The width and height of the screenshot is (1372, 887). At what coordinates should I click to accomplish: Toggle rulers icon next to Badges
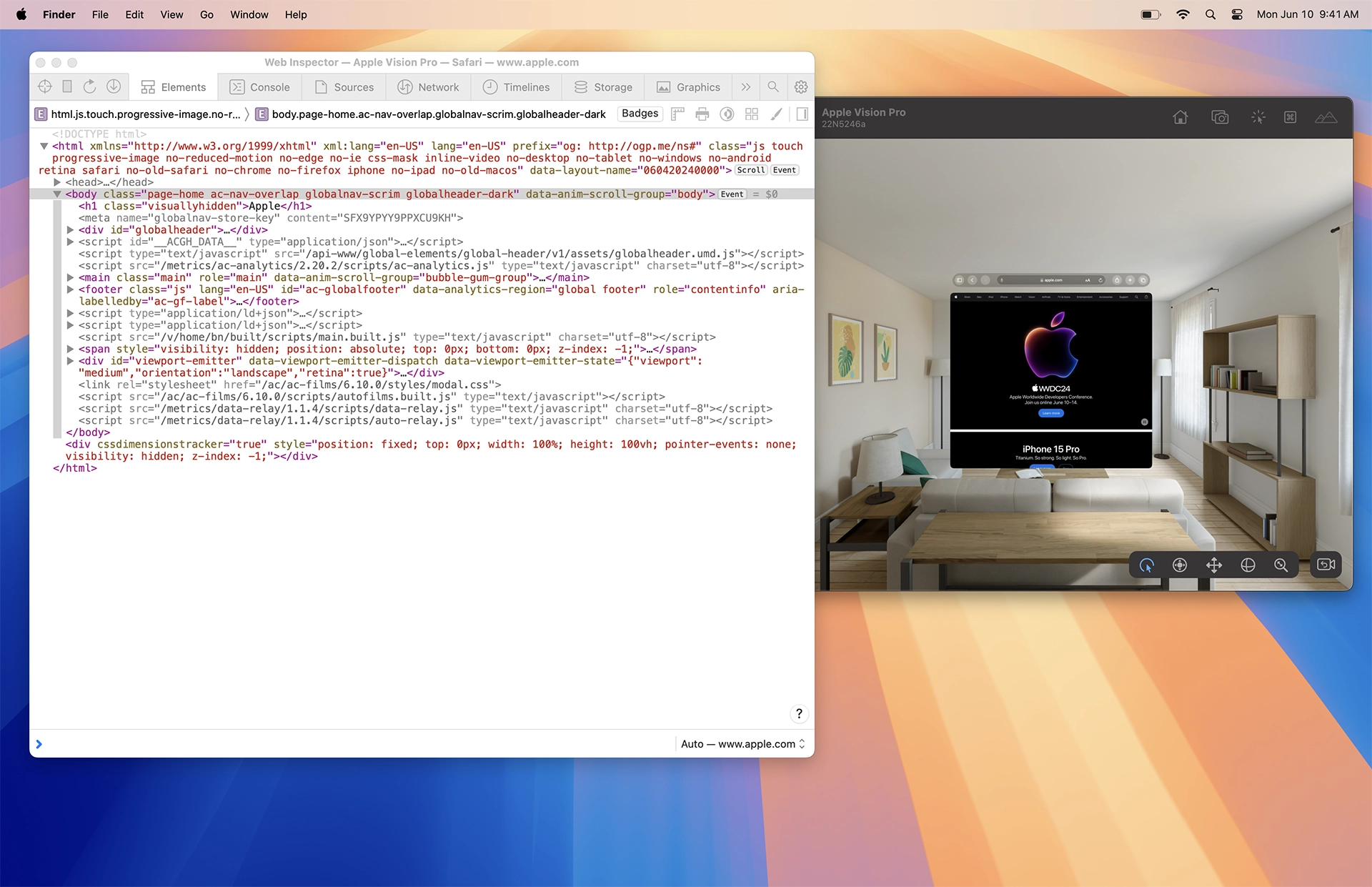pyautogui.click(x=677, y=114)
